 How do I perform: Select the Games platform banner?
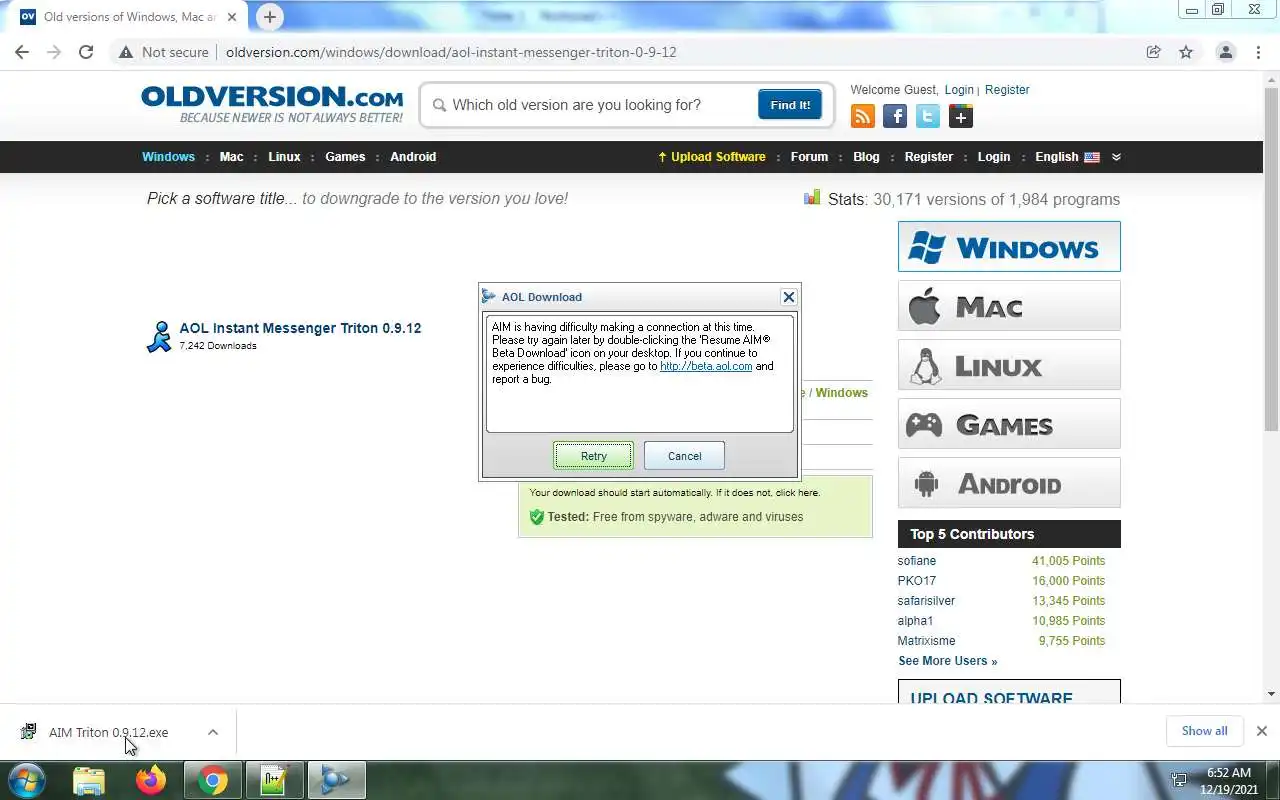1009,424
